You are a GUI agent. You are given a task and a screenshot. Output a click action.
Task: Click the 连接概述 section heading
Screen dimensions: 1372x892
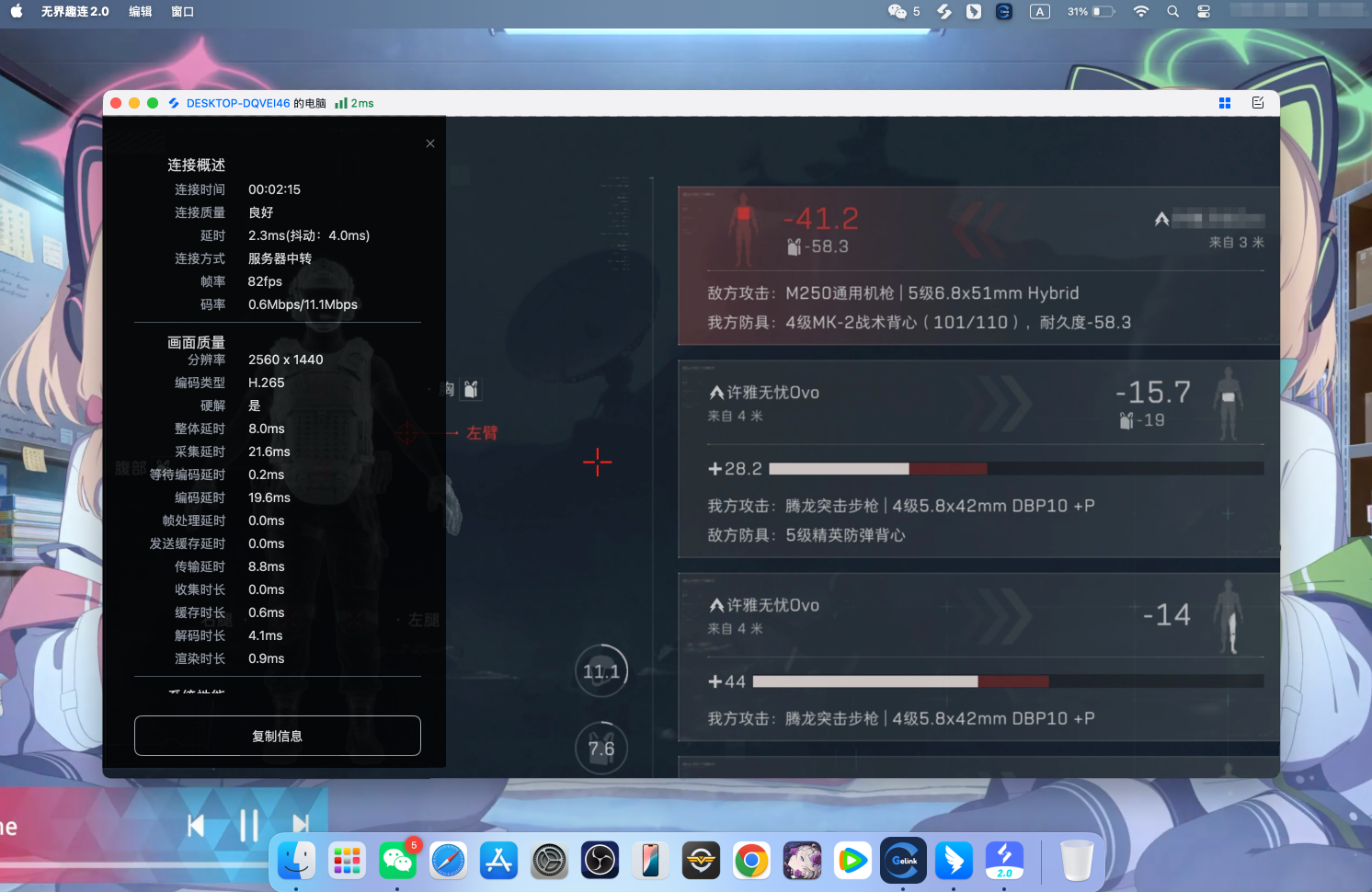pyautogui.click(x=196, y=165)
